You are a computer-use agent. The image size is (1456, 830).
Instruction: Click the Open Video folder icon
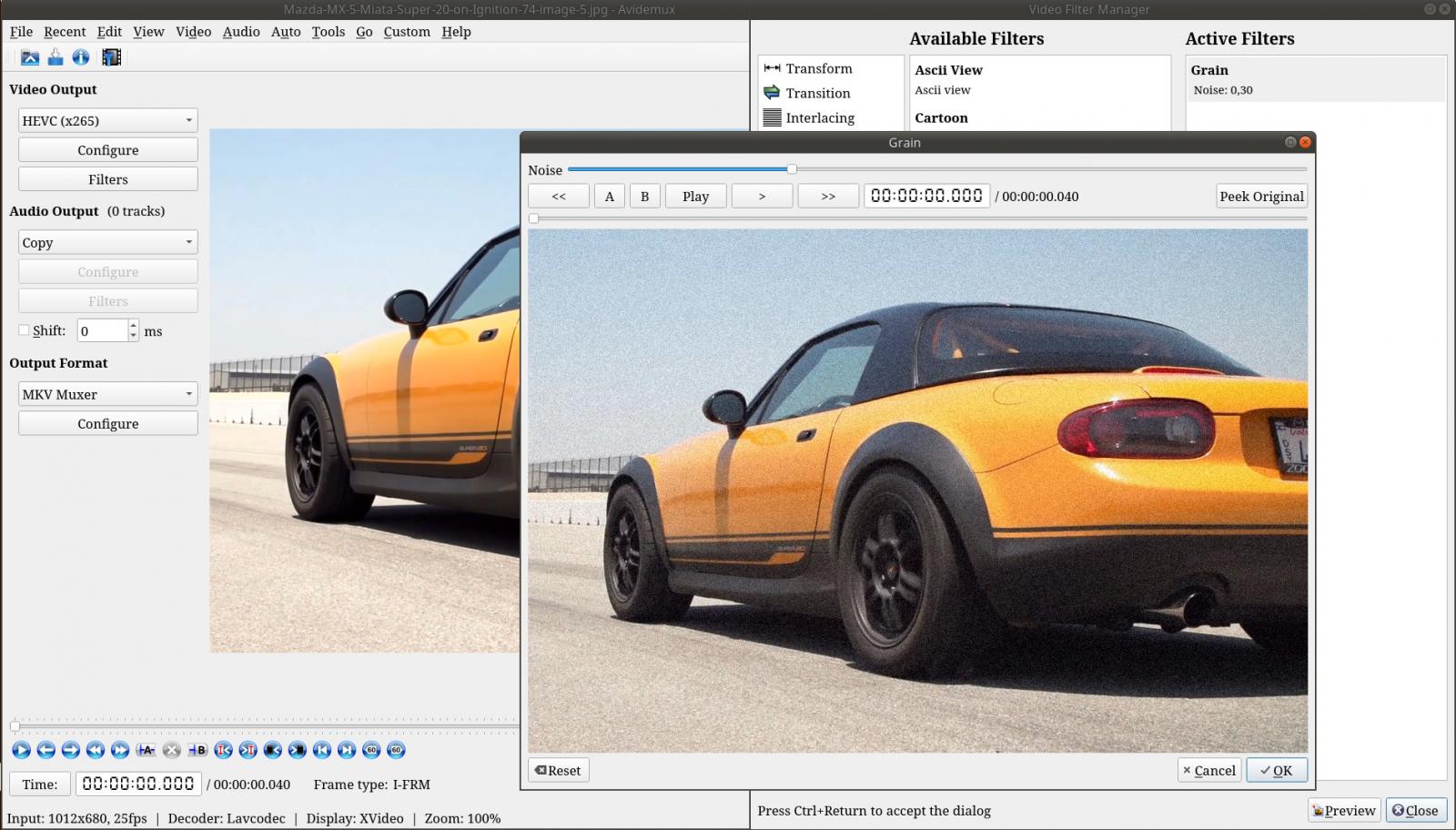click(30, 57)
